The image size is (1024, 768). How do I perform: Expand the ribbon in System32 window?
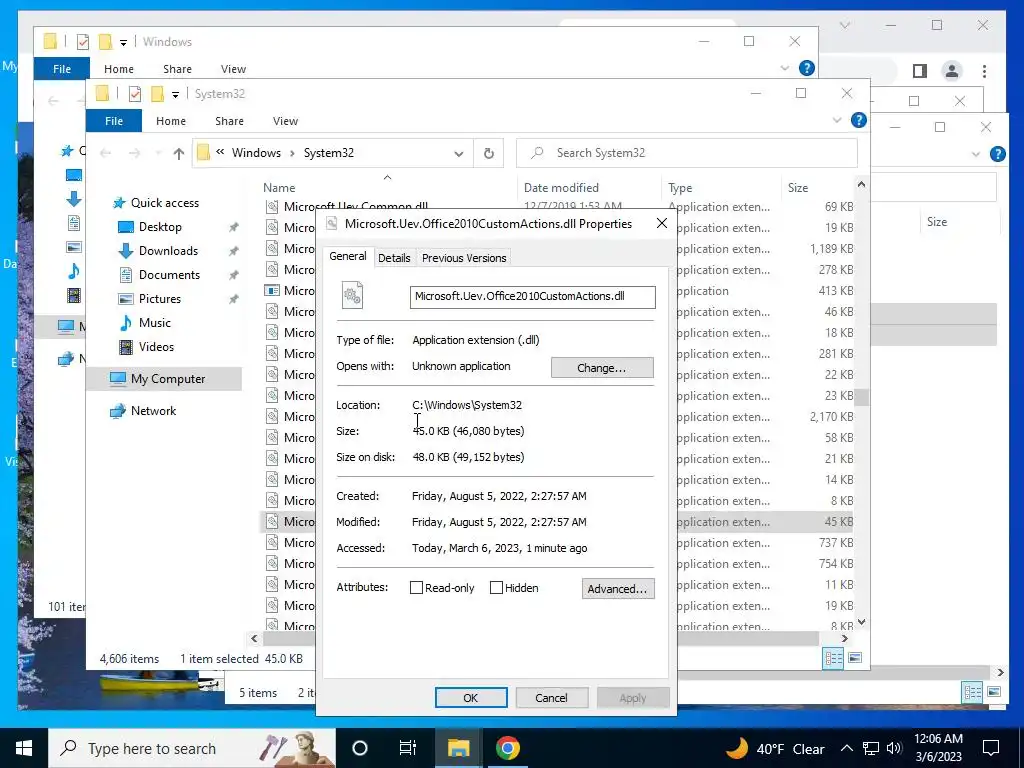pyautogui.click(x=837, y=120)
